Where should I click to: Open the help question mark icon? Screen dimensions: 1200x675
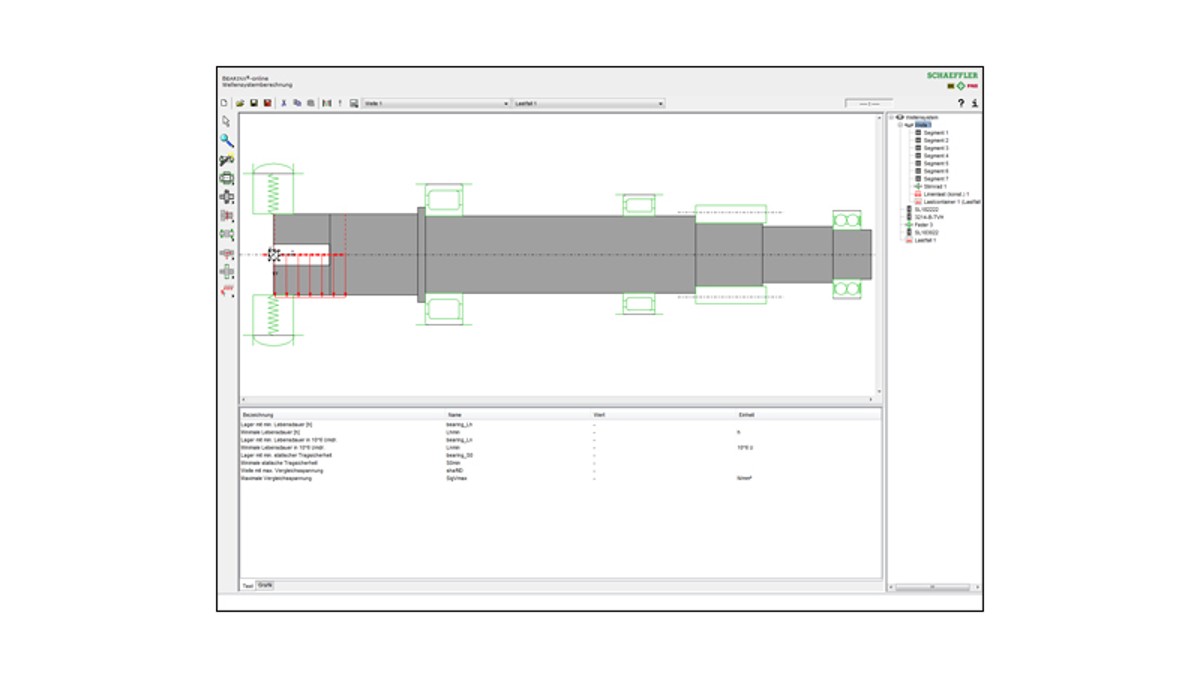[x=961, y=103]
